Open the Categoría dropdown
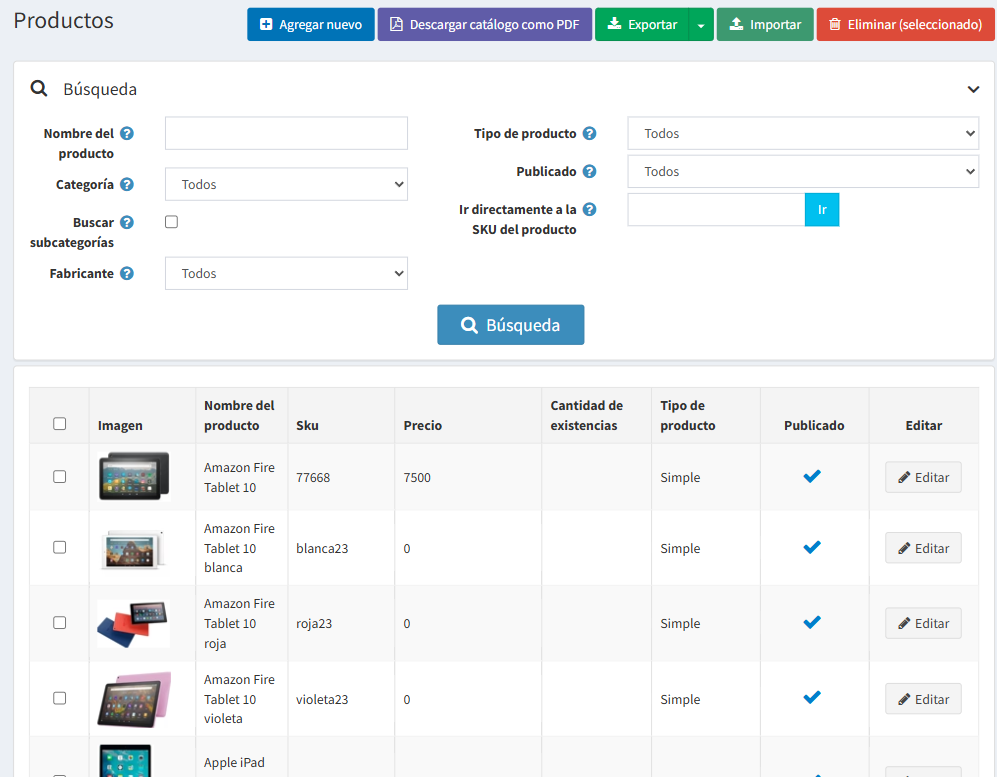 pos(286,184)
